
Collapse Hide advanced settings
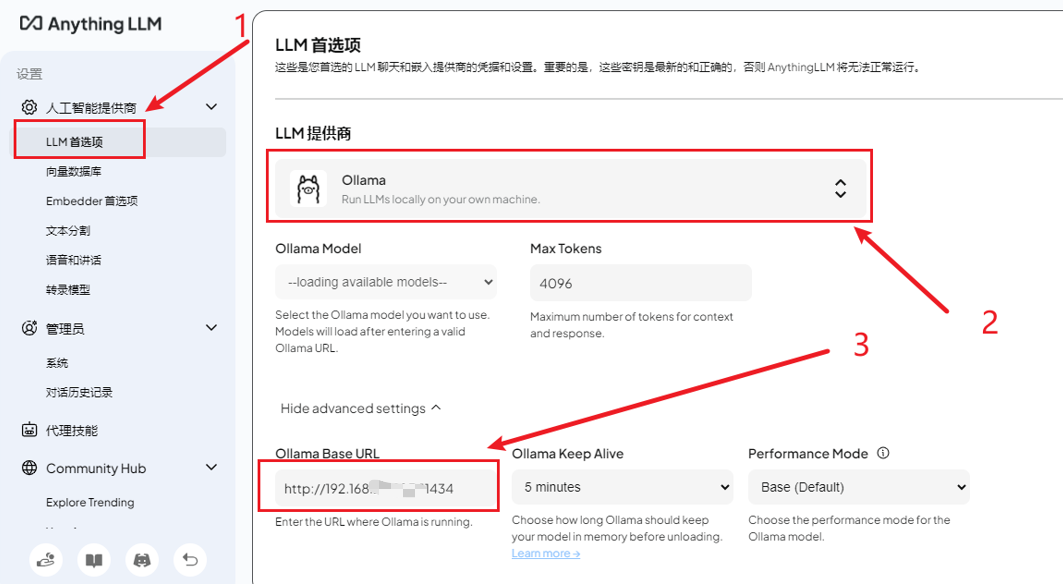pos(361,408)
